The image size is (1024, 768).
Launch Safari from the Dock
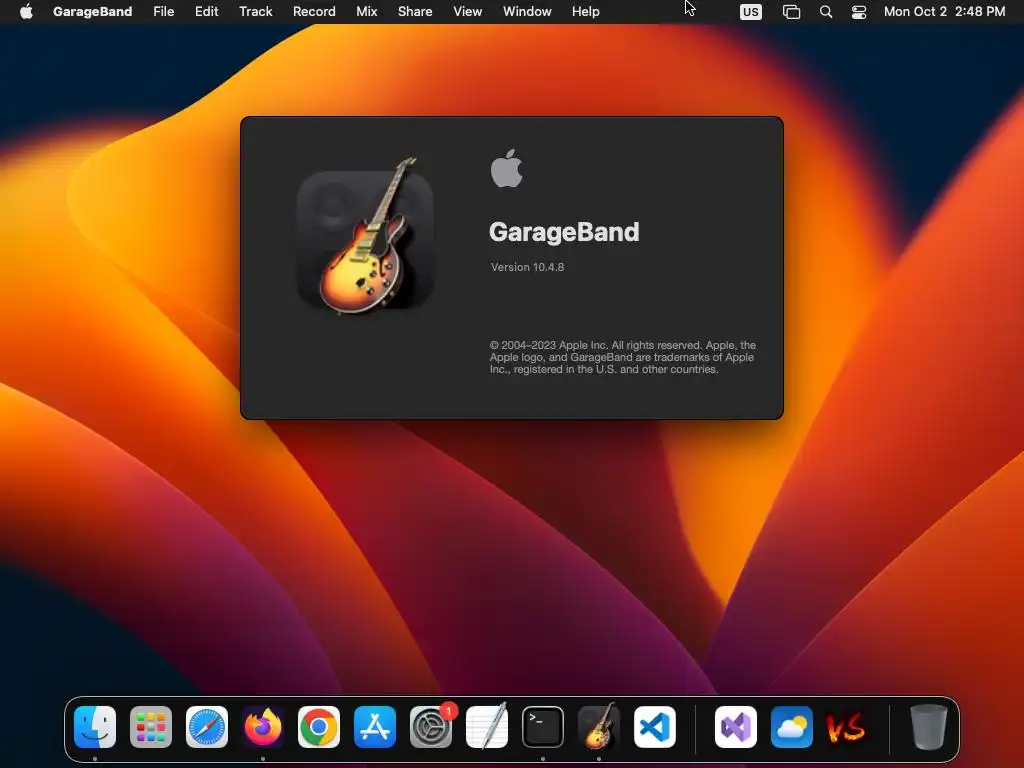point(207,726)
